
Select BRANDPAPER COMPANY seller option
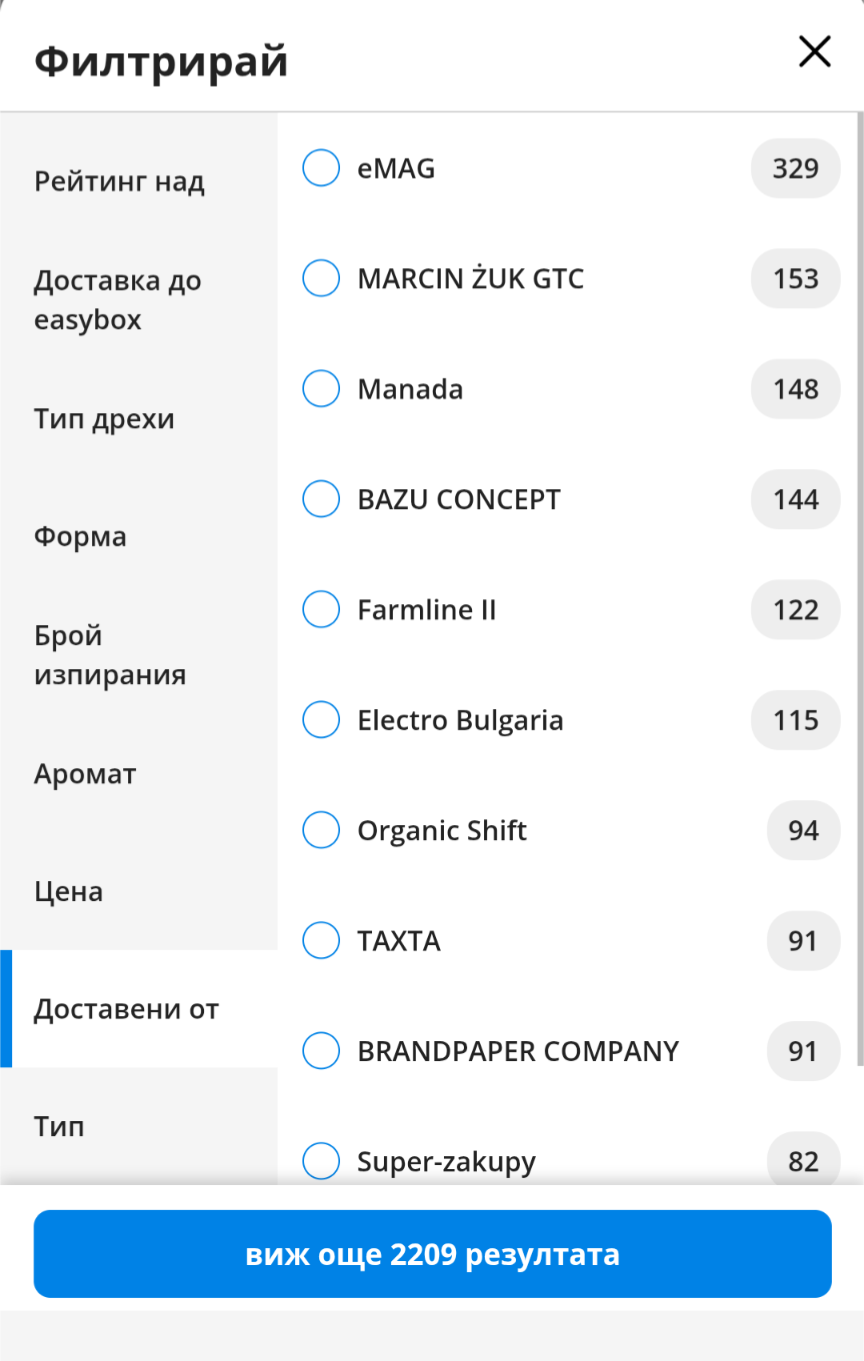click(321, 1051)
